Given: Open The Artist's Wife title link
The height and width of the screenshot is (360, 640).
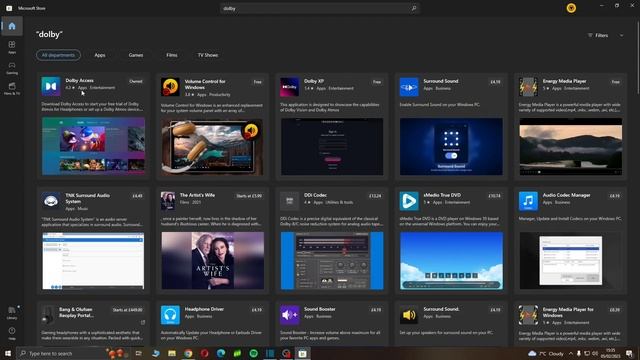Looking at the screenshot, I should coord(198,195).
